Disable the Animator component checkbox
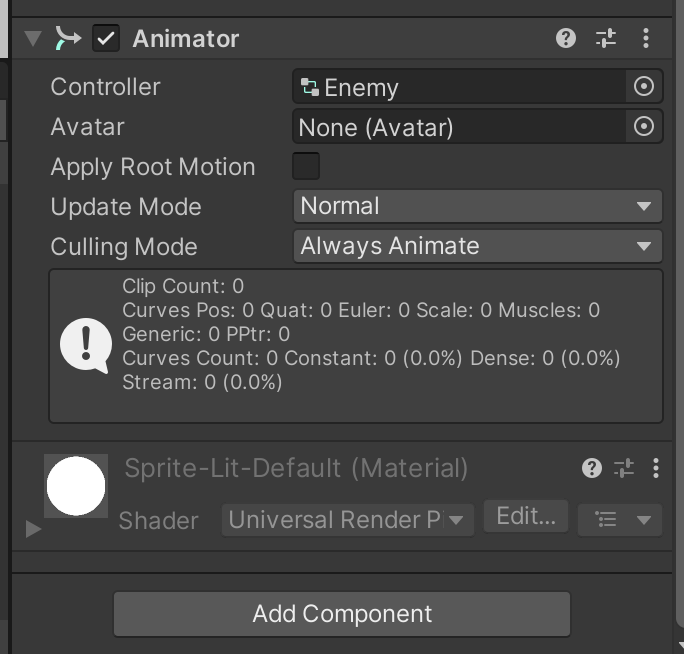 105,39
